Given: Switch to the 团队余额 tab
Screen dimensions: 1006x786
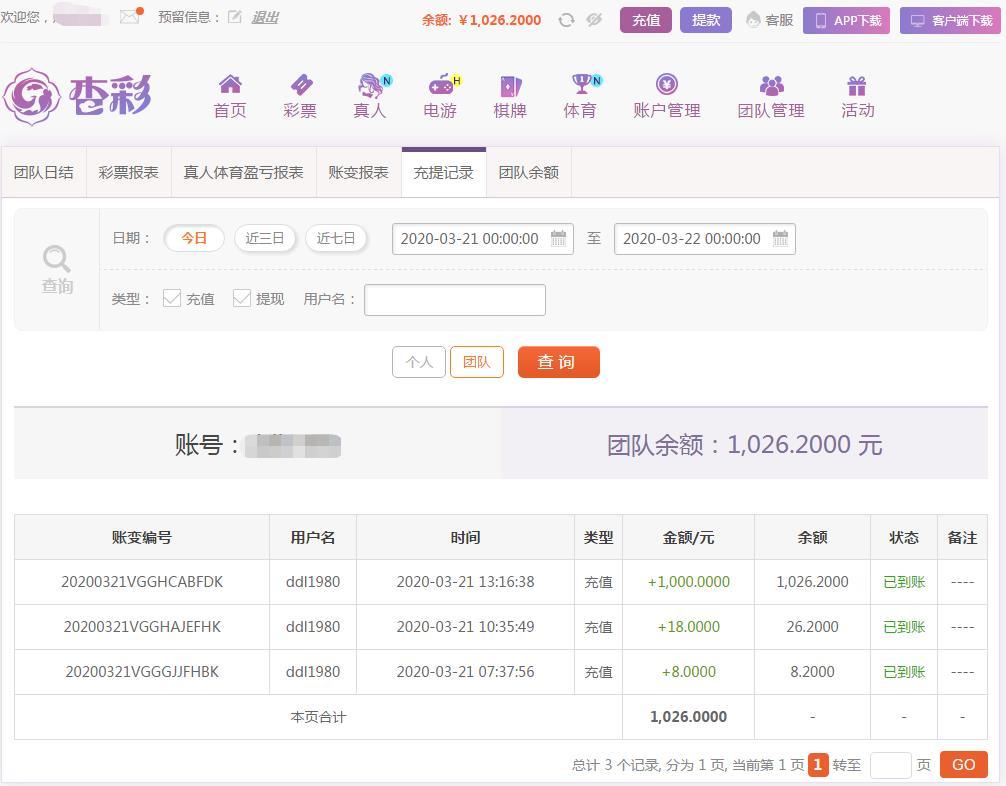Looking at the screenshot, I should (528, 172).
